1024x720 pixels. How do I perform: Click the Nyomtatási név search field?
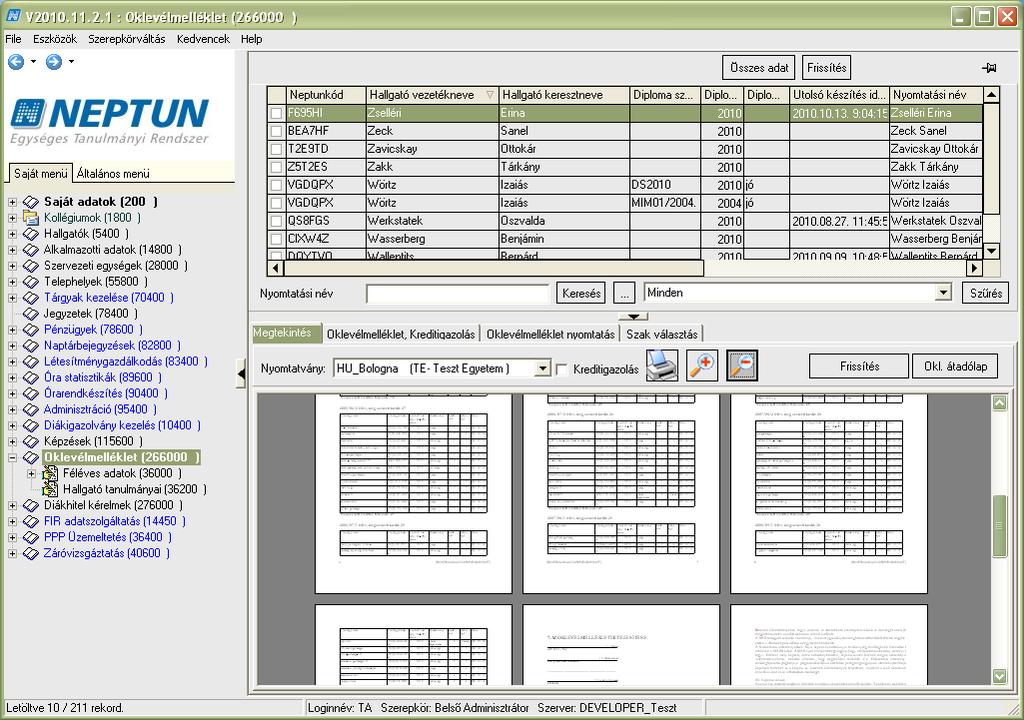click(x=457, y=294)
